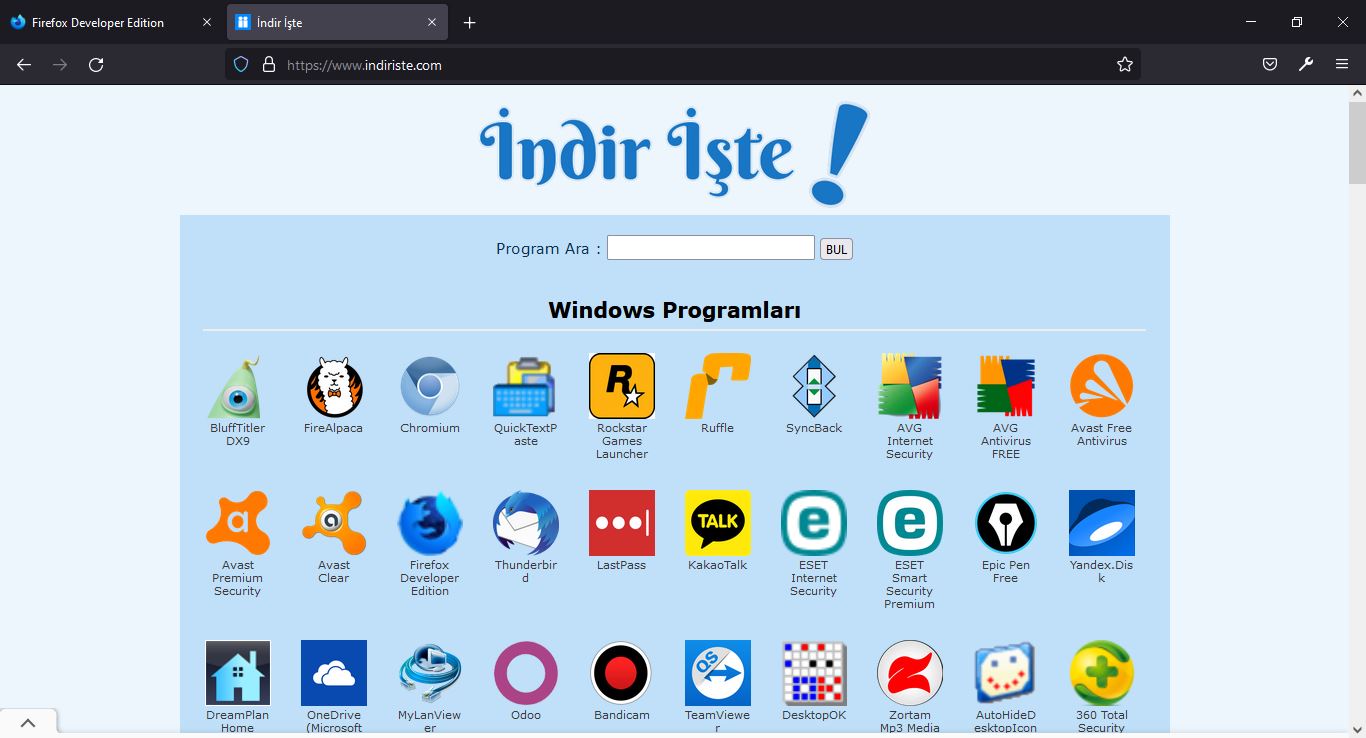
Task: Click the Ruffle text label
Action: pos(718,428)
